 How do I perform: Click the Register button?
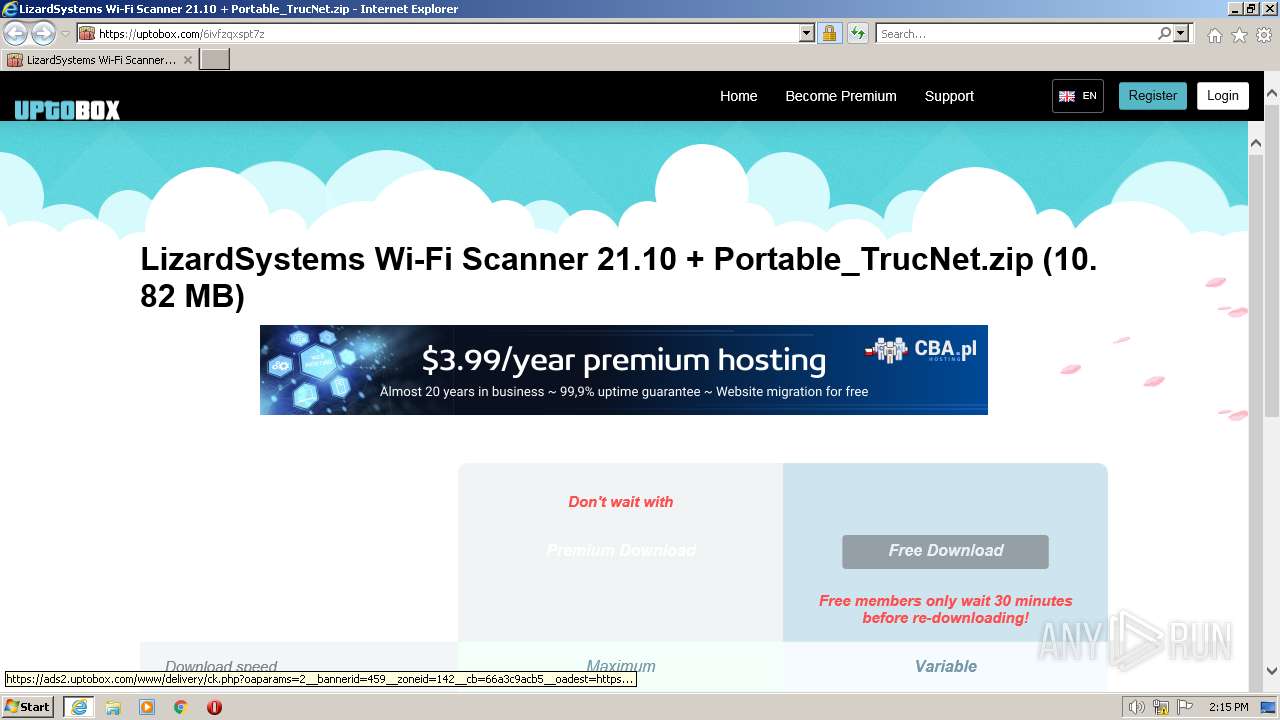(x=1152, y=96)
